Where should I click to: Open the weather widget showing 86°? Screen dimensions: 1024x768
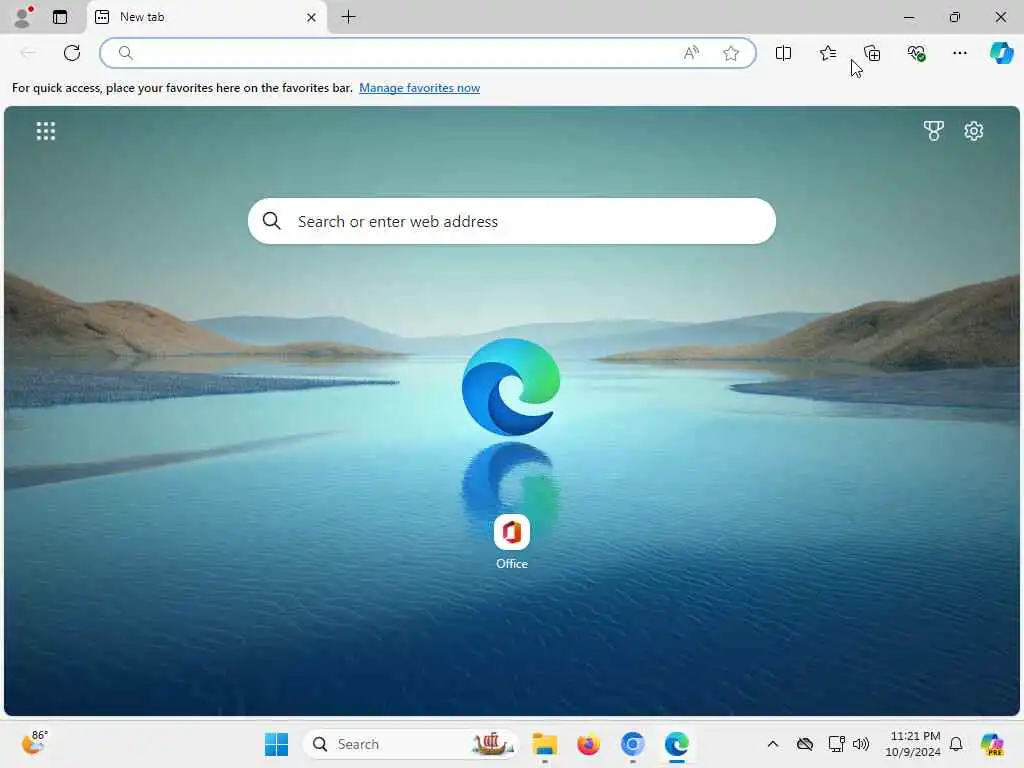tap(34, 743)
